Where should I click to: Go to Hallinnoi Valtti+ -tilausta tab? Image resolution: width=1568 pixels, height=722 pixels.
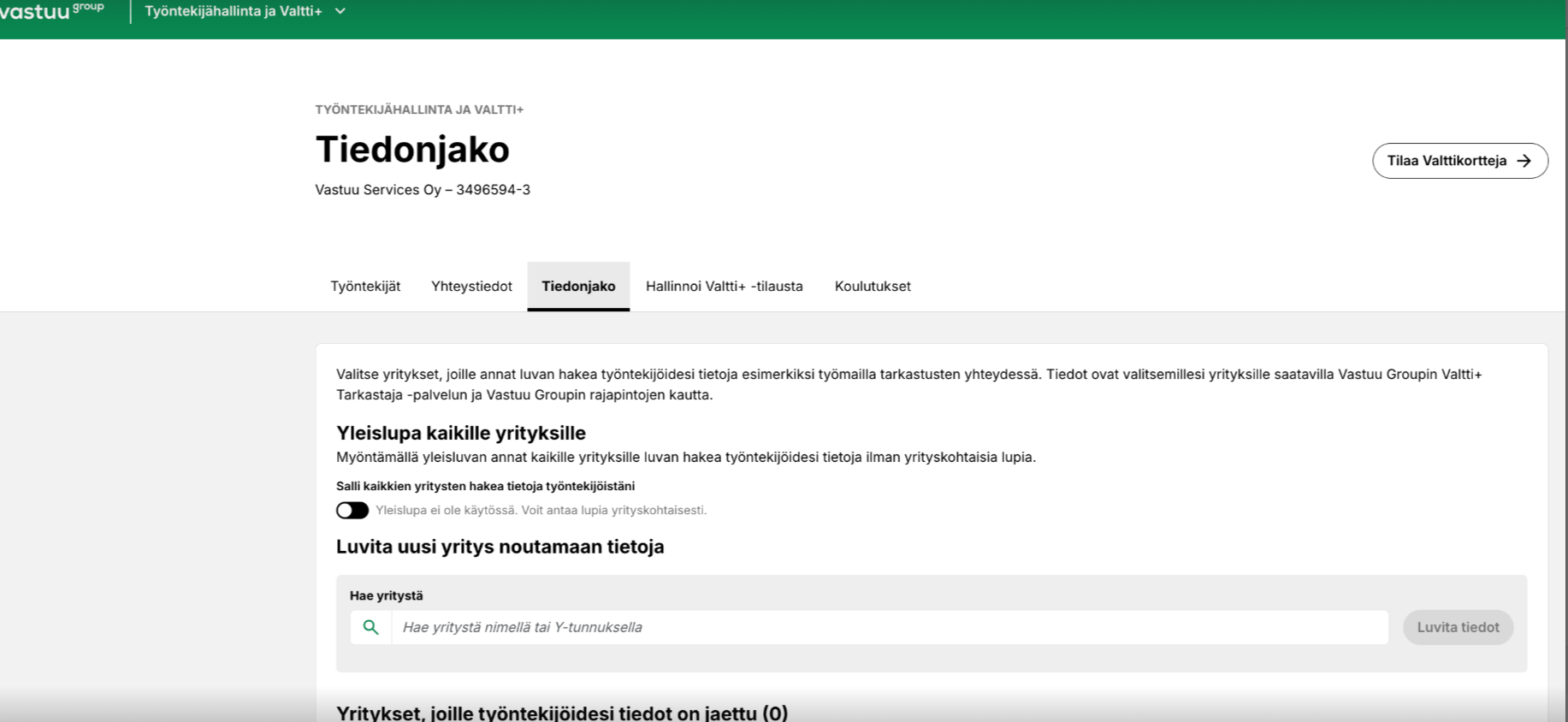[724, 287]
